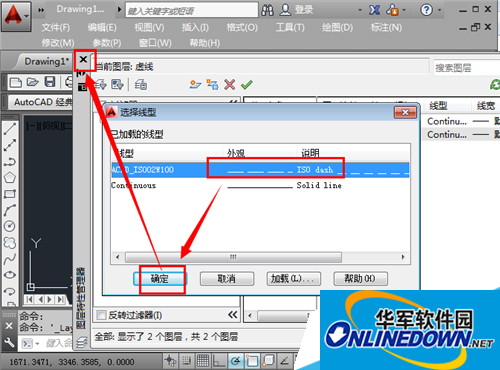The width and height of the screenshot is (500, 370).
Task: Open the dropdown arrow next to 登录
Action: point(360,10)
